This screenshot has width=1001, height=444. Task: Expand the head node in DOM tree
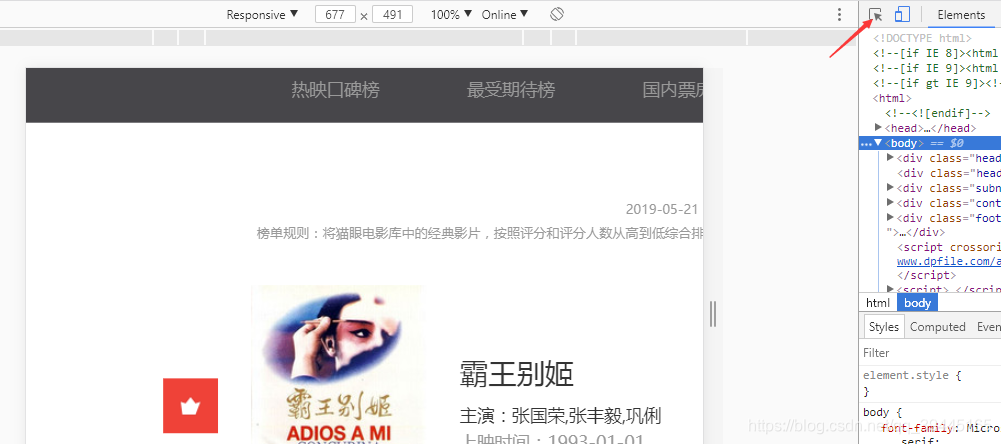[878, 128]
